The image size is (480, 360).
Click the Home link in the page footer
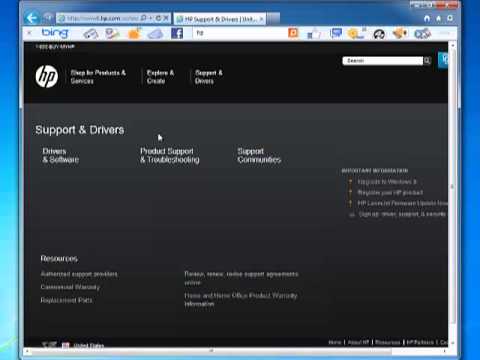click(335, 342)
